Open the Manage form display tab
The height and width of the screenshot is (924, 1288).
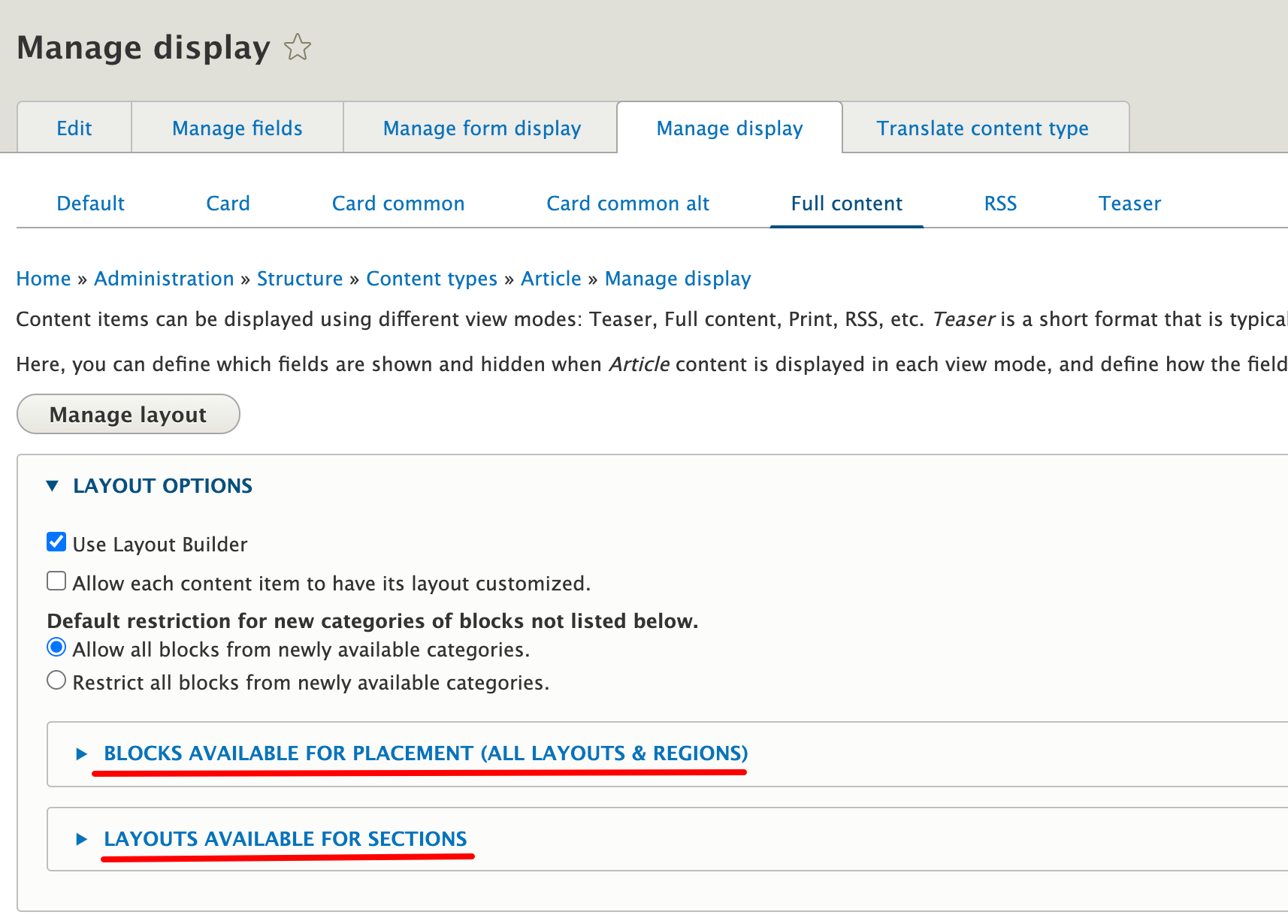[481, 128]
